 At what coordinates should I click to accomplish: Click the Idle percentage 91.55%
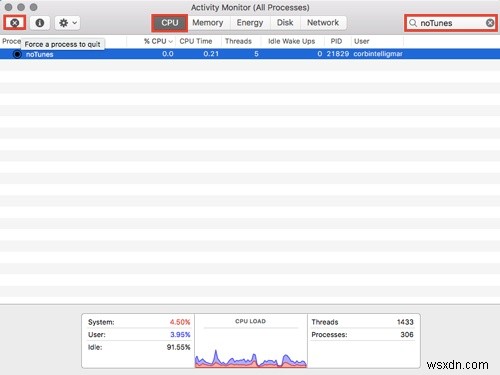click(178, 347)
